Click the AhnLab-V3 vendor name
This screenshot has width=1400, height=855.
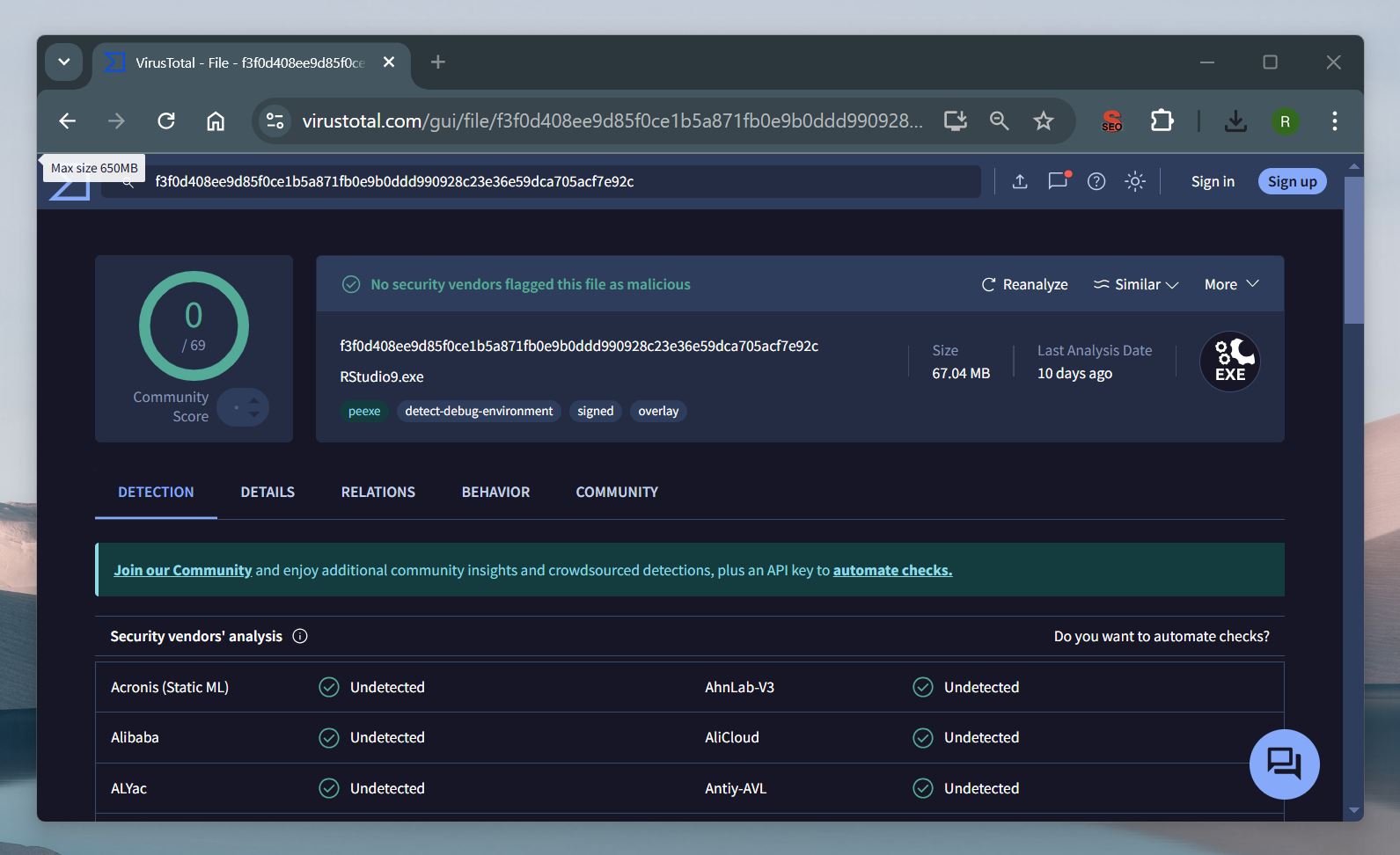pos(739,687)
